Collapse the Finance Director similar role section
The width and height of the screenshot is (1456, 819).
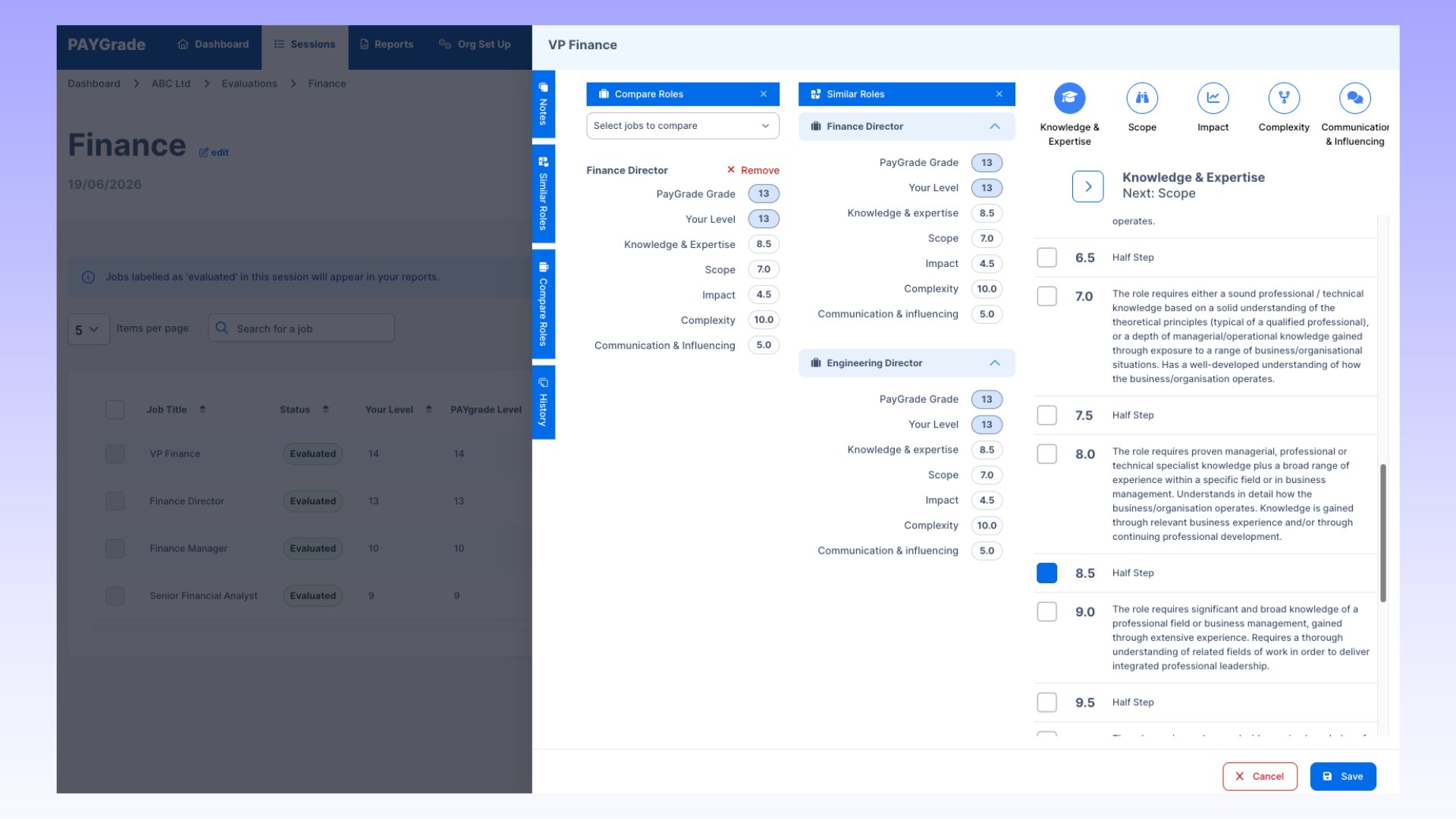click(995, 127)
